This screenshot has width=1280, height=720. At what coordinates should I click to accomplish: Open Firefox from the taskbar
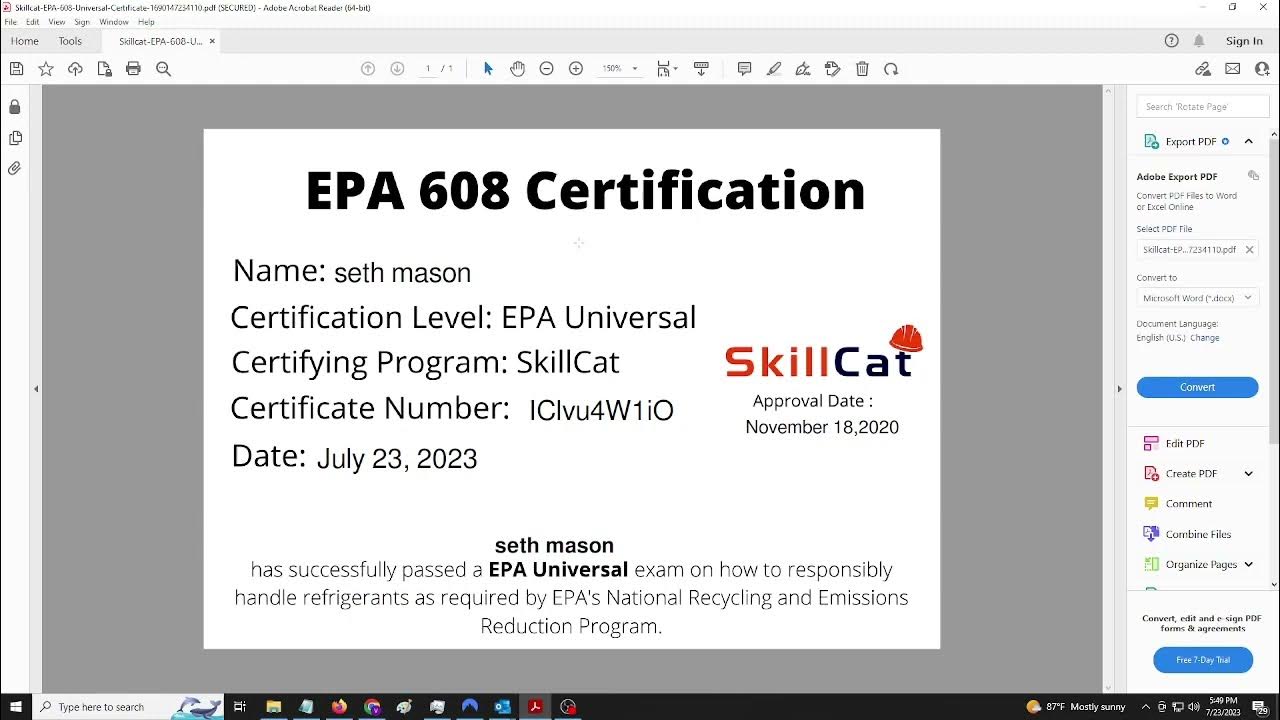click(339, 707)
